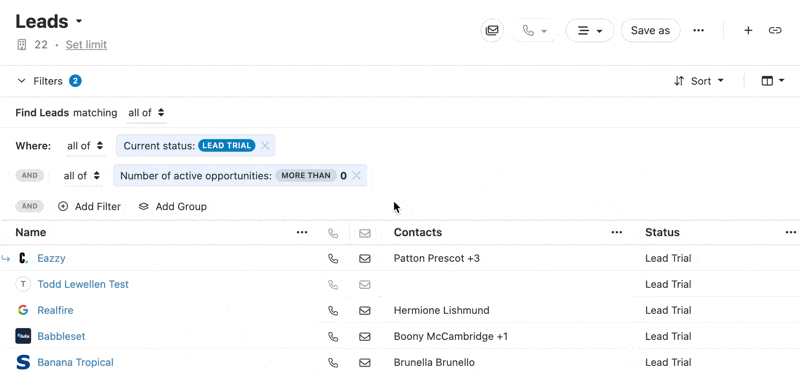Open Contacts column options ellipsis
Screen dimensions: 800x380
coord(617,233)
